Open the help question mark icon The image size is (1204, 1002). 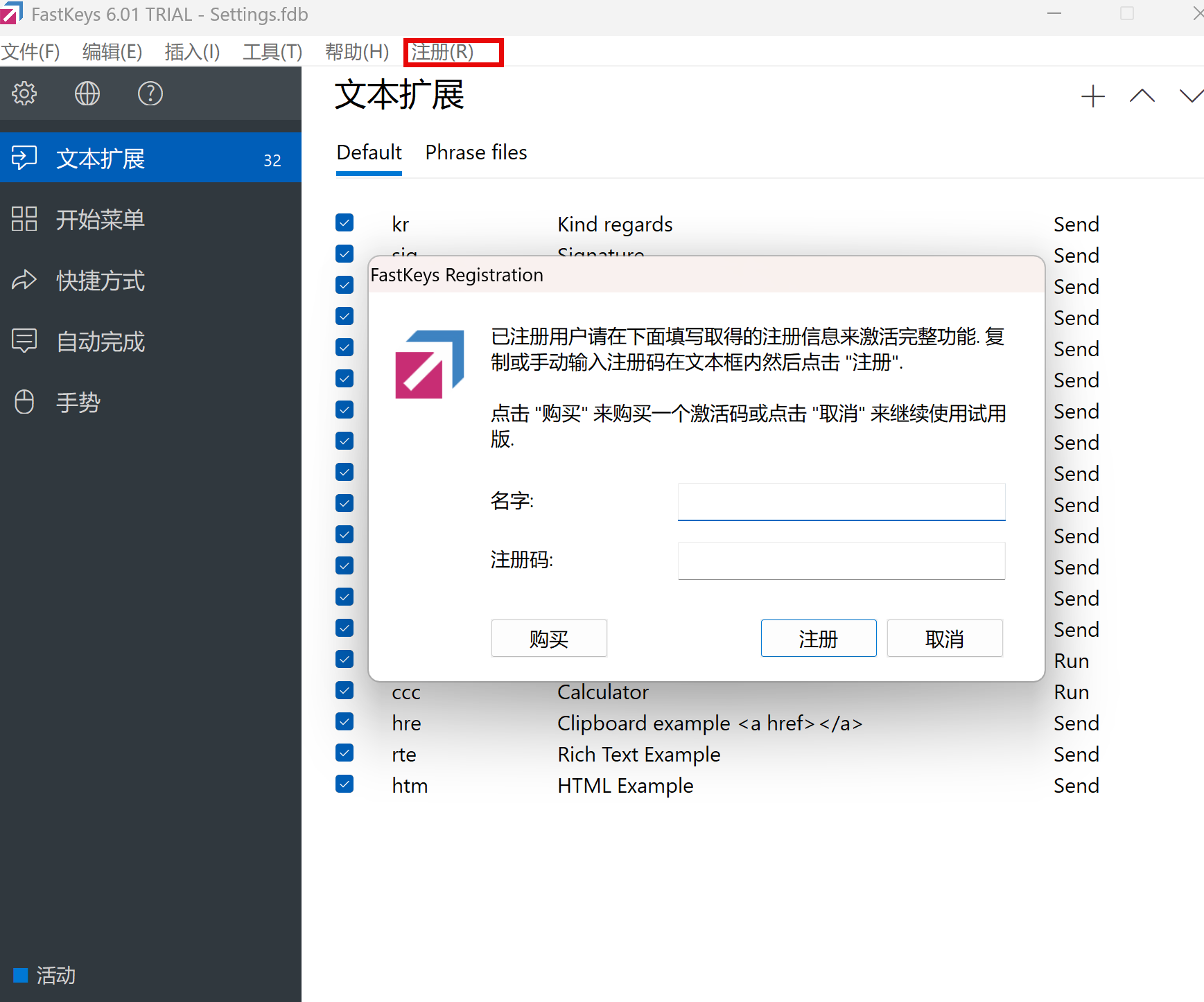coord(150,94)
